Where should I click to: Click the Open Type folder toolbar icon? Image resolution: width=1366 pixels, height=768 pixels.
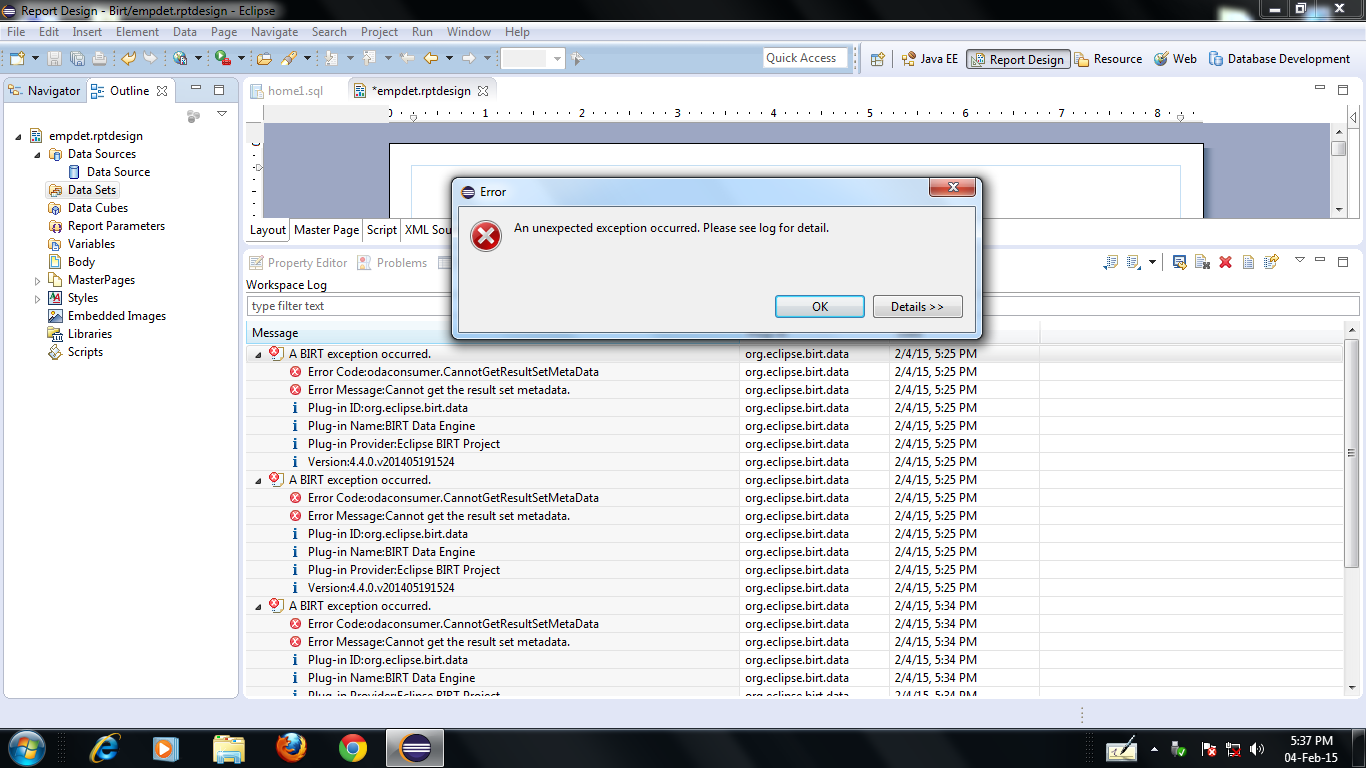(x=266, y=59)
